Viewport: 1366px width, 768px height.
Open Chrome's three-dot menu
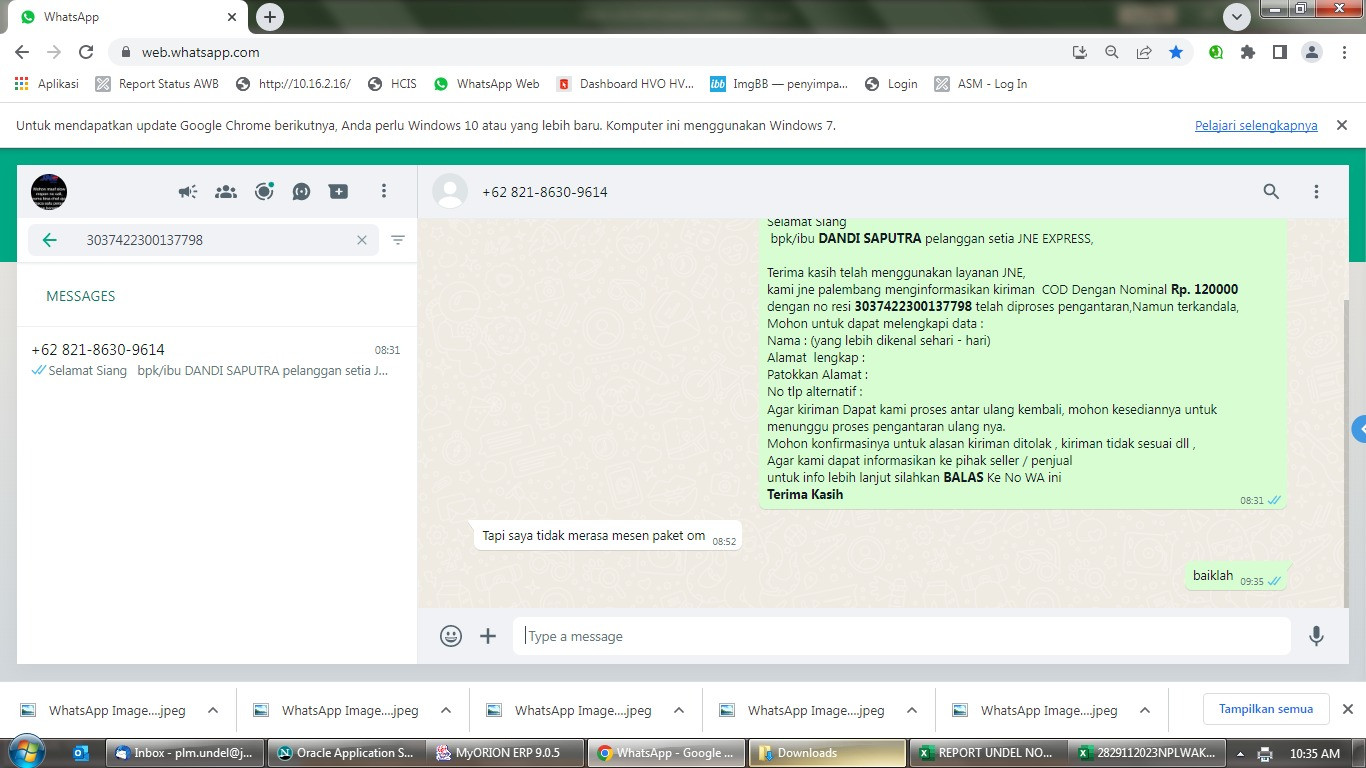(1344, 52)
